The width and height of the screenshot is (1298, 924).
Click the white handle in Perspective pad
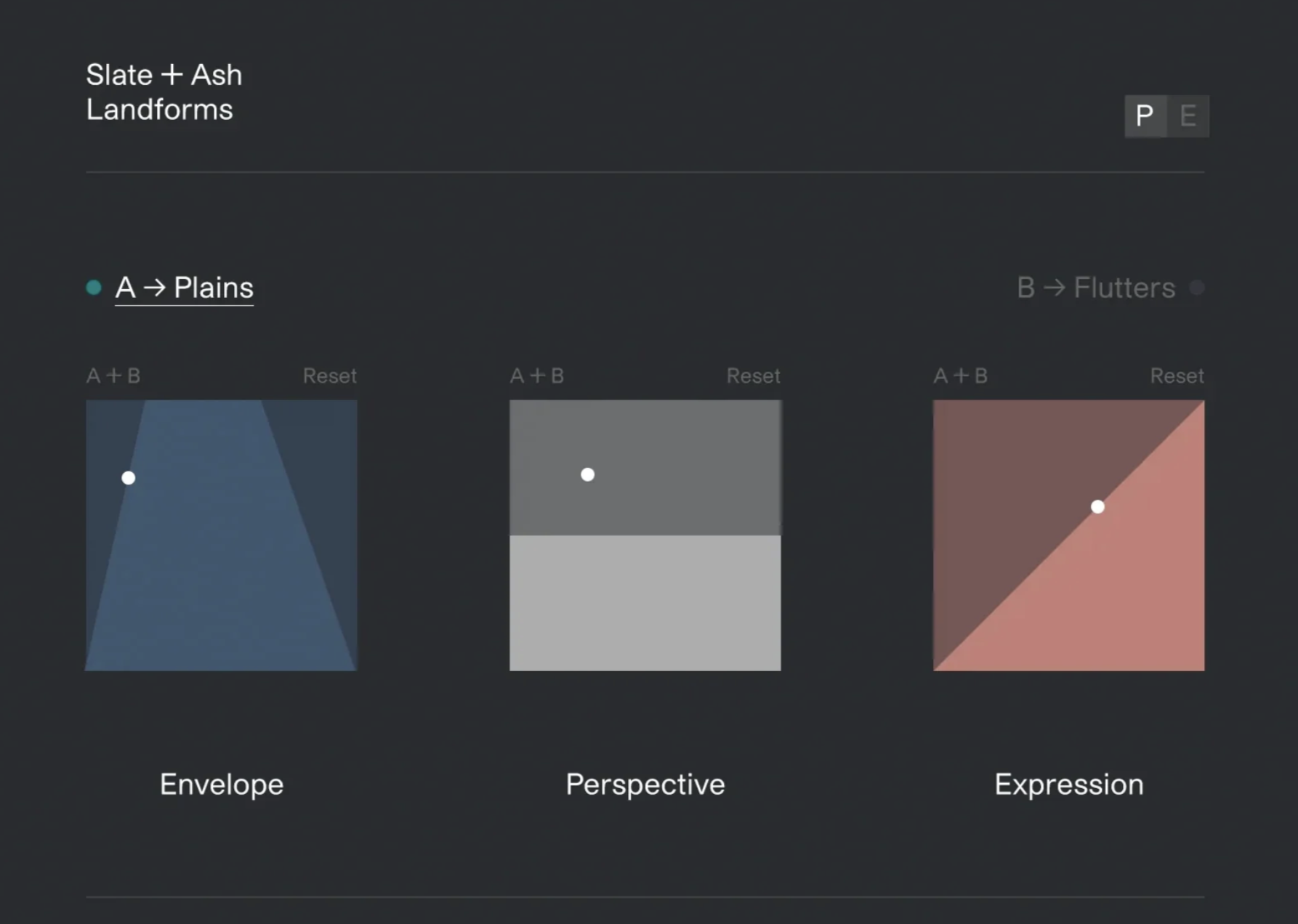click(x=588, y=474)
